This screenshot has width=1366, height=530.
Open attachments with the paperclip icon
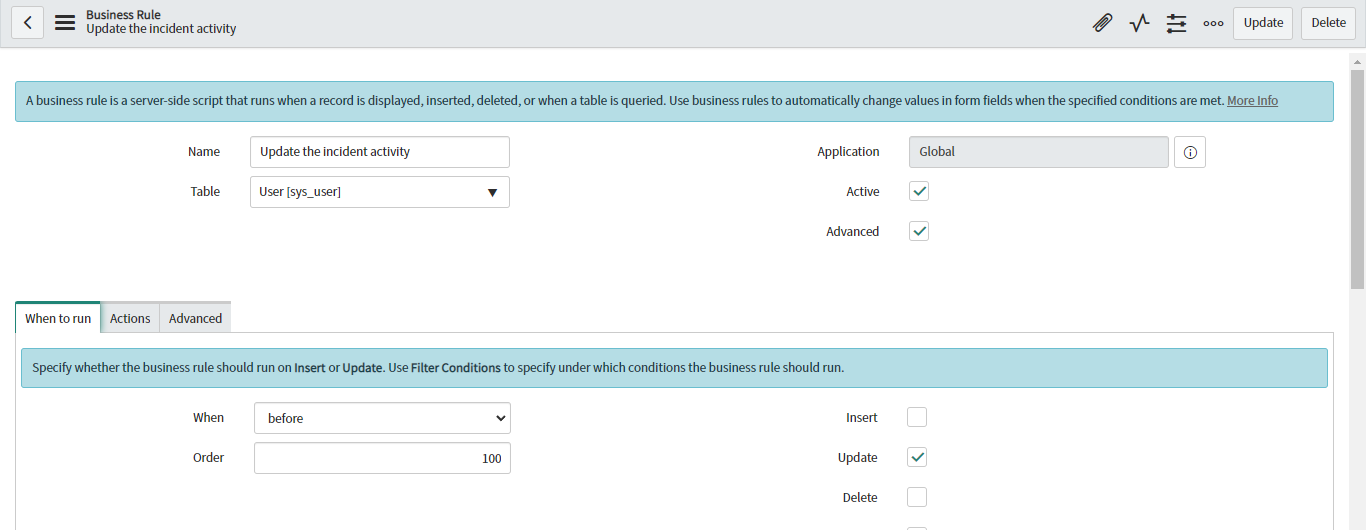coord(1103,23)
